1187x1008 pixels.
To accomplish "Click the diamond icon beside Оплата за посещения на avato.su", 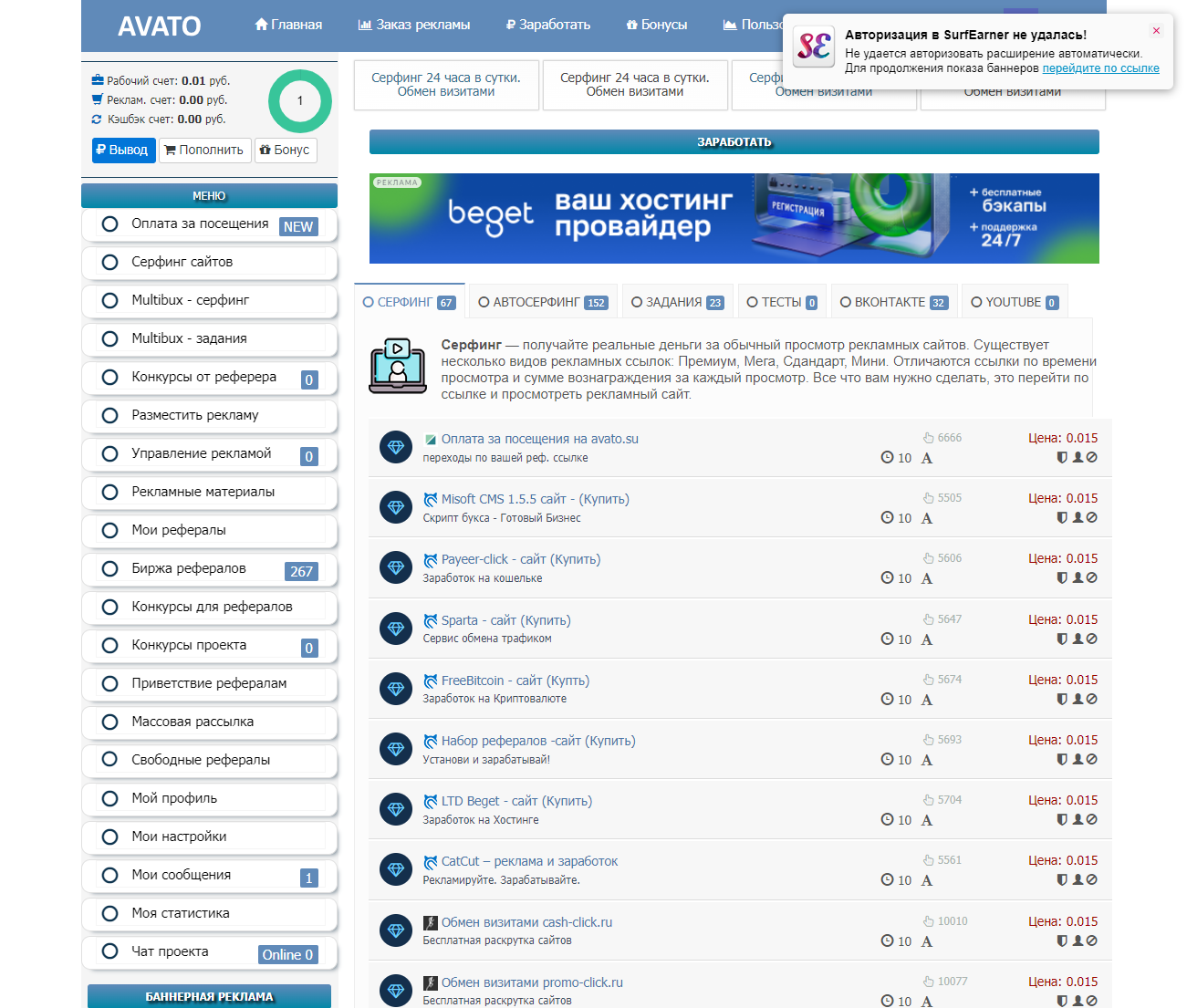I will point(396,447).
